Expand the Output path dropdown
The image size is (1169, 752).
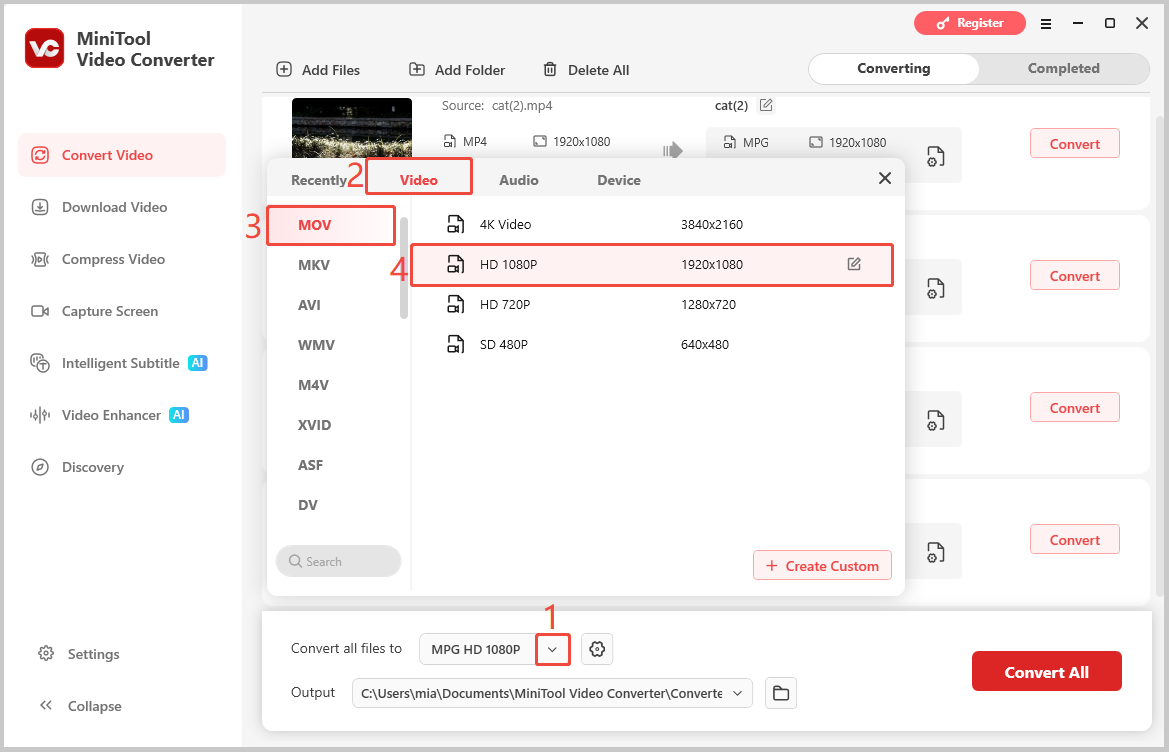[737, 693]
